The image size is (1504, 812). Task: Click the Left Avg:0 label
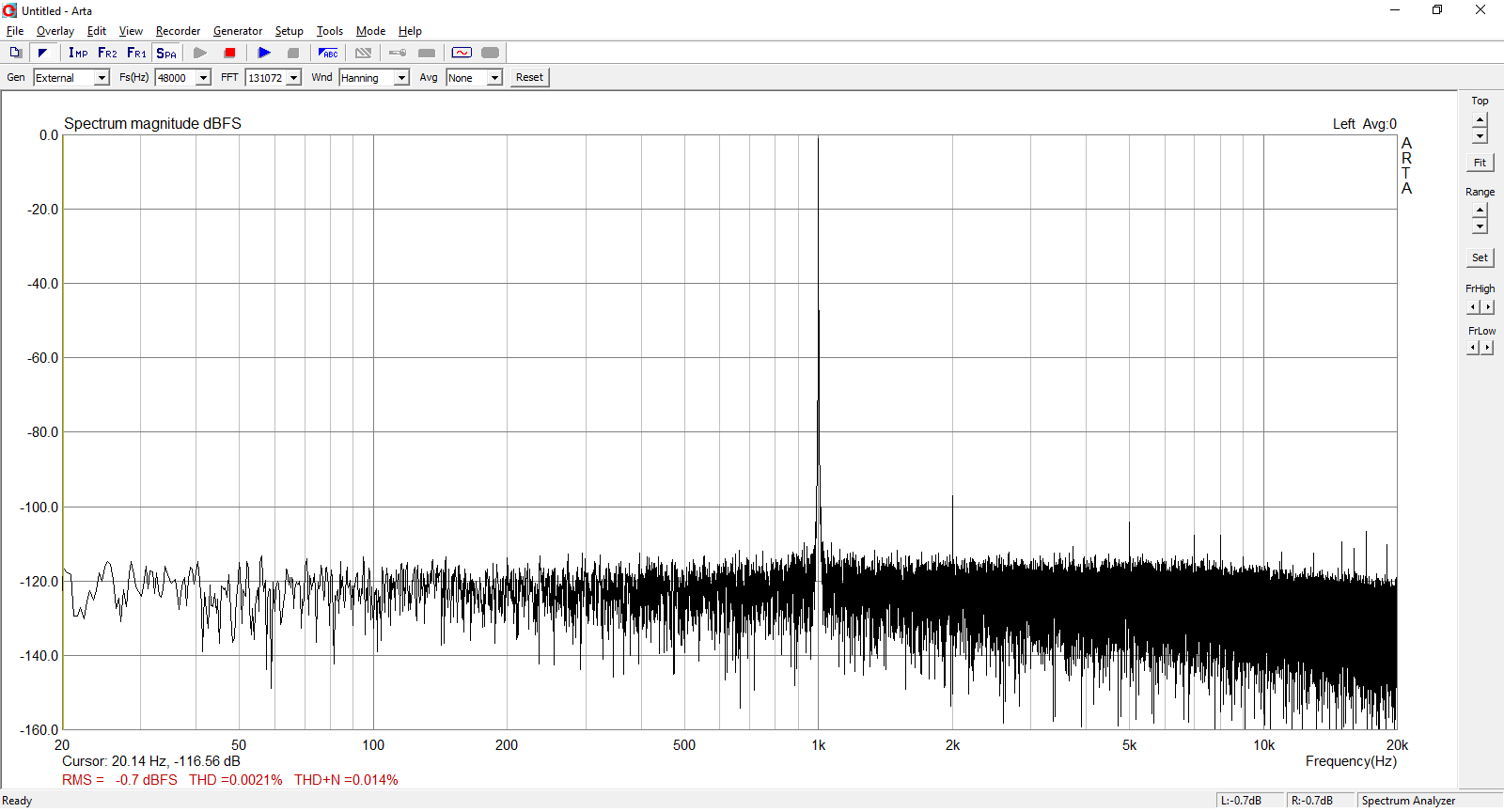(x=1365, y=124)
